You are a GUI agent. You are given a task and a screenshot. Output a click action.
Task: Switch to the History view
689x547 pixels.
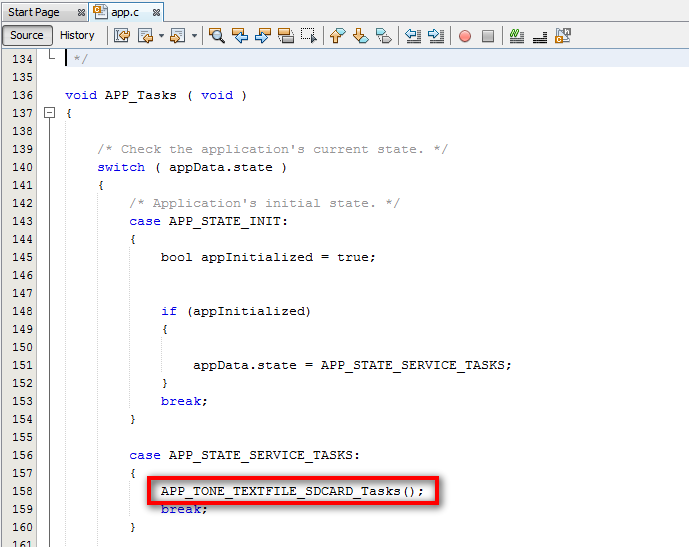(77, 35)
